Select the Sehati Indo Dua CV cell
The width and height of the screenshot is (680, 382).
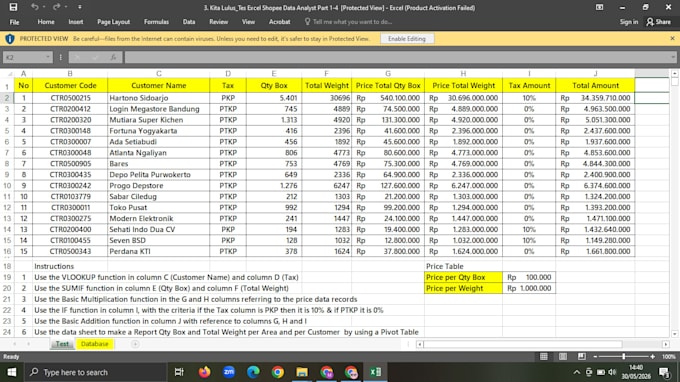tap(159, 229)
